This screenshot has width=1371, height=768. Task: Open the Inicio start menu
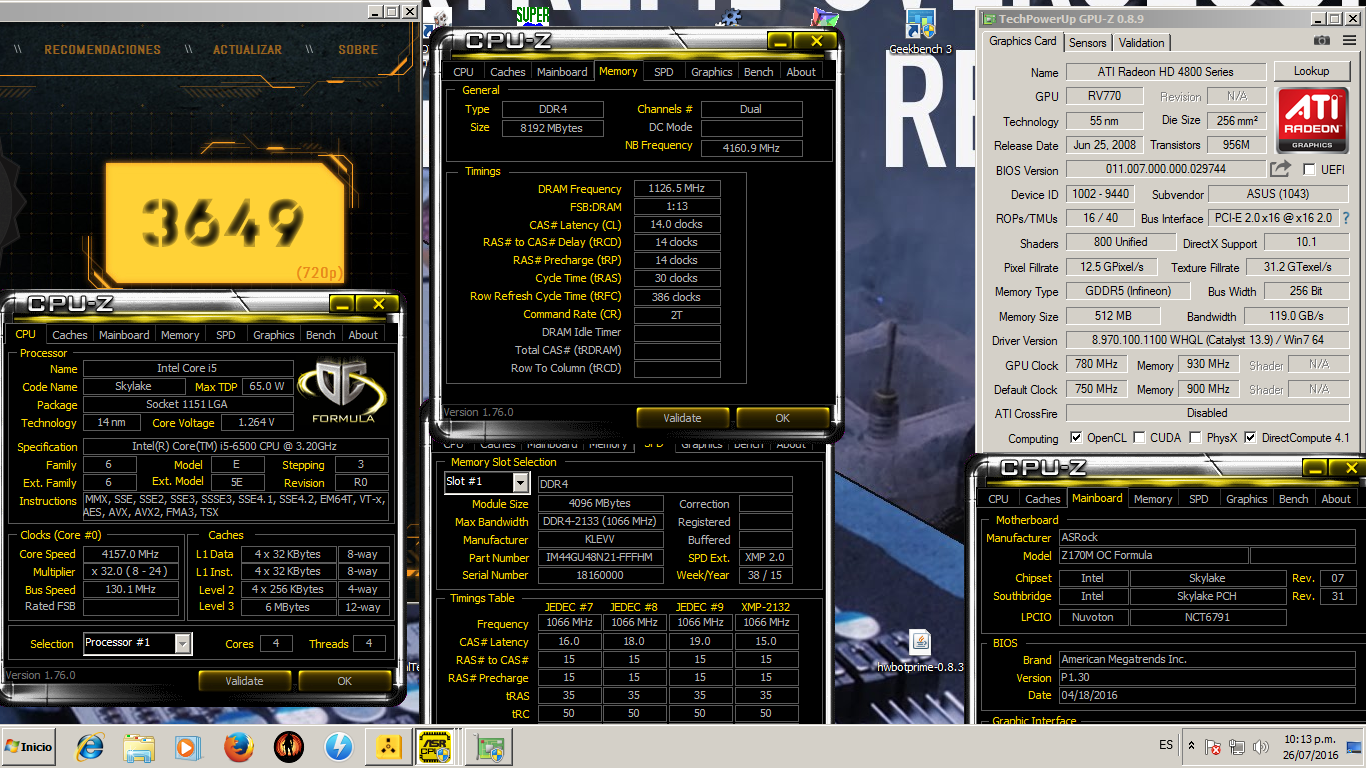click(x=29, y=747)
